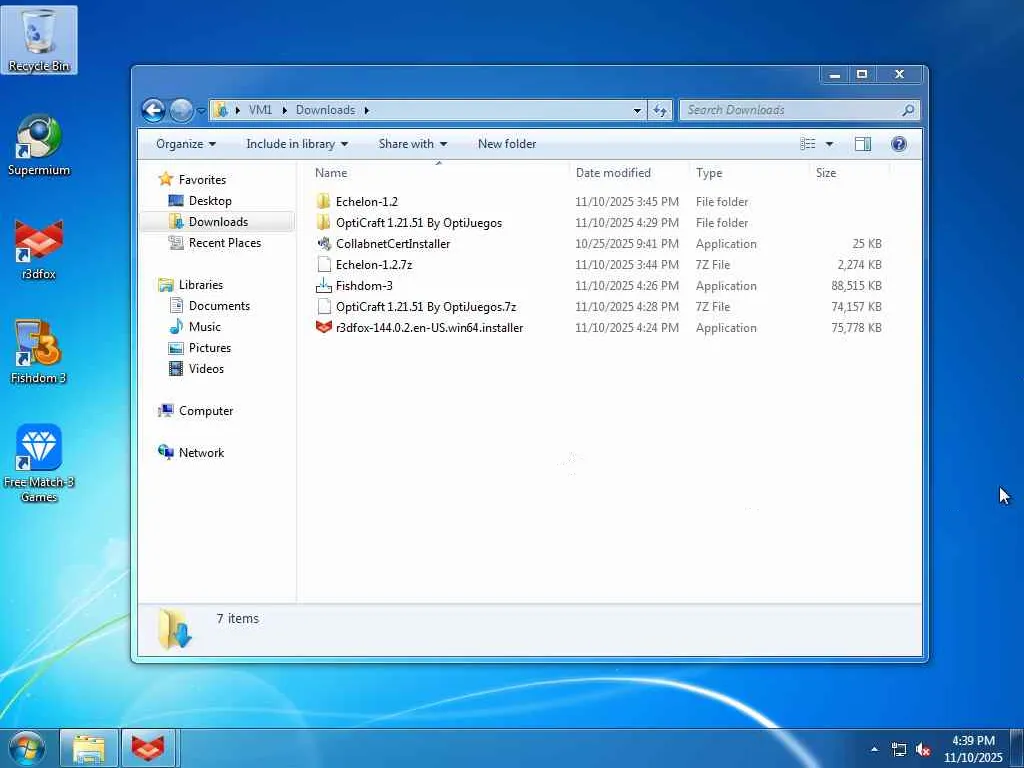Open Music library in navigation pane
The height and width of the screenshot is (768, 1024).
[204, 327]
